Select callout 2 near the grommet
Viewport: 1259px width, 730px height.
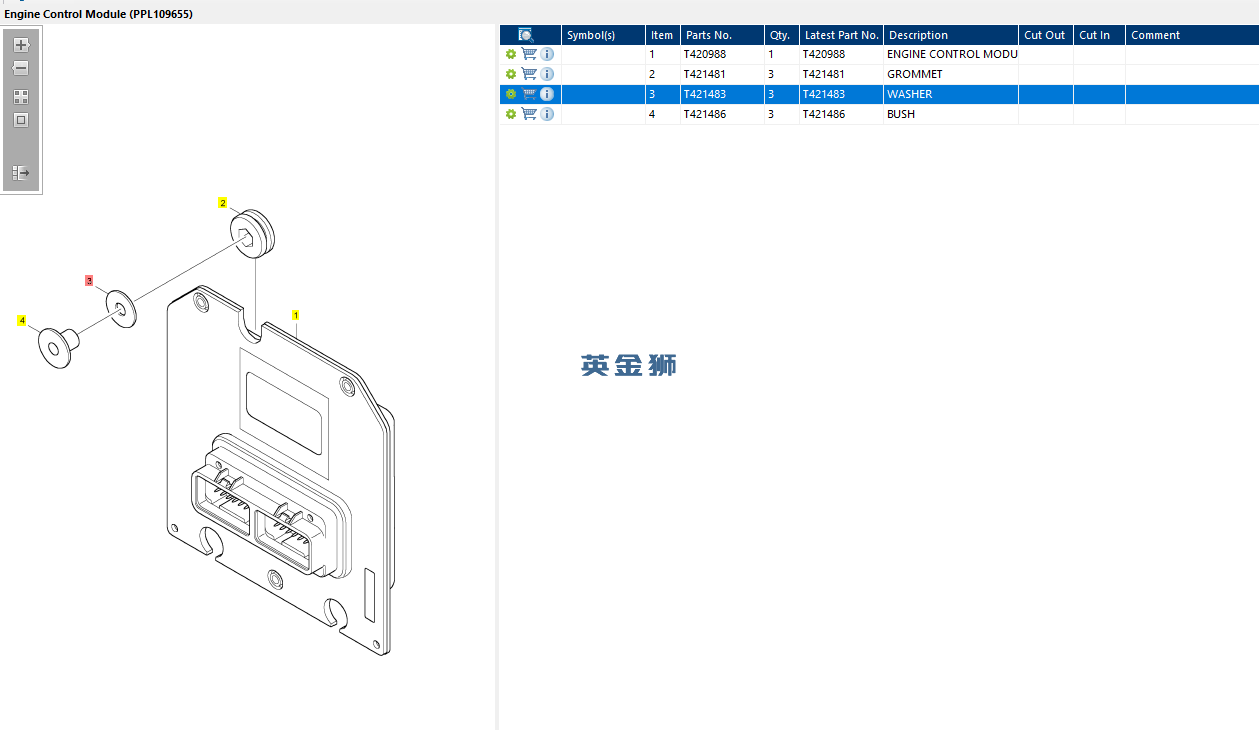(223, 203)
